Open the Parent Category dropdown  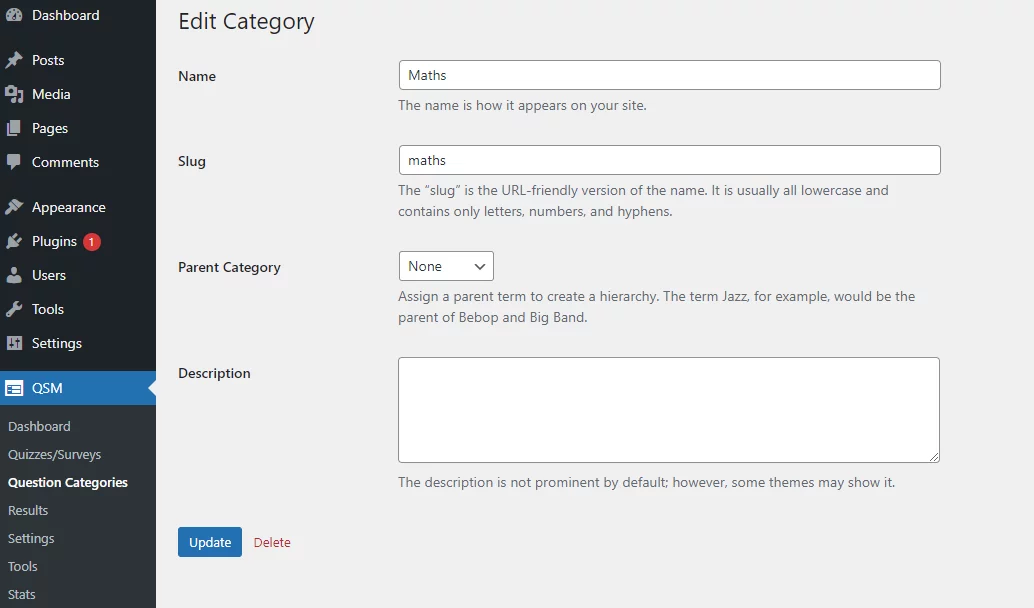[446, 266]
